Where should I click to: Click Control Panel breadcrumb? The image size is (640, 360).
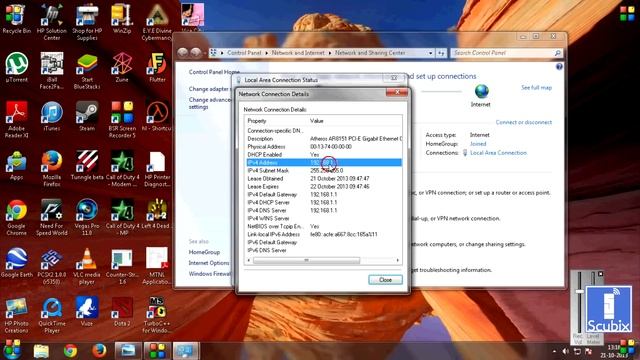click(x=244, y=53)
